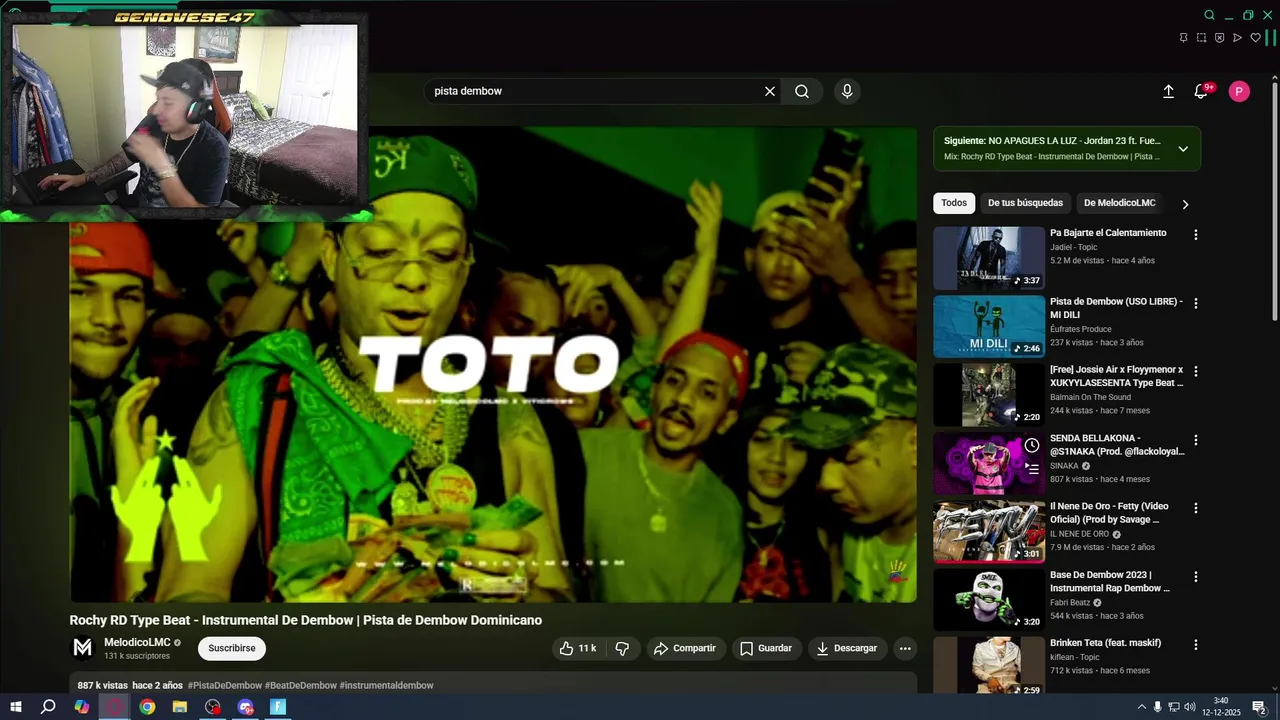Viewport: 1280px width, 720px height.
Task: Open the MelodicoLMC channel name link
Action: (x=137, y=642)
